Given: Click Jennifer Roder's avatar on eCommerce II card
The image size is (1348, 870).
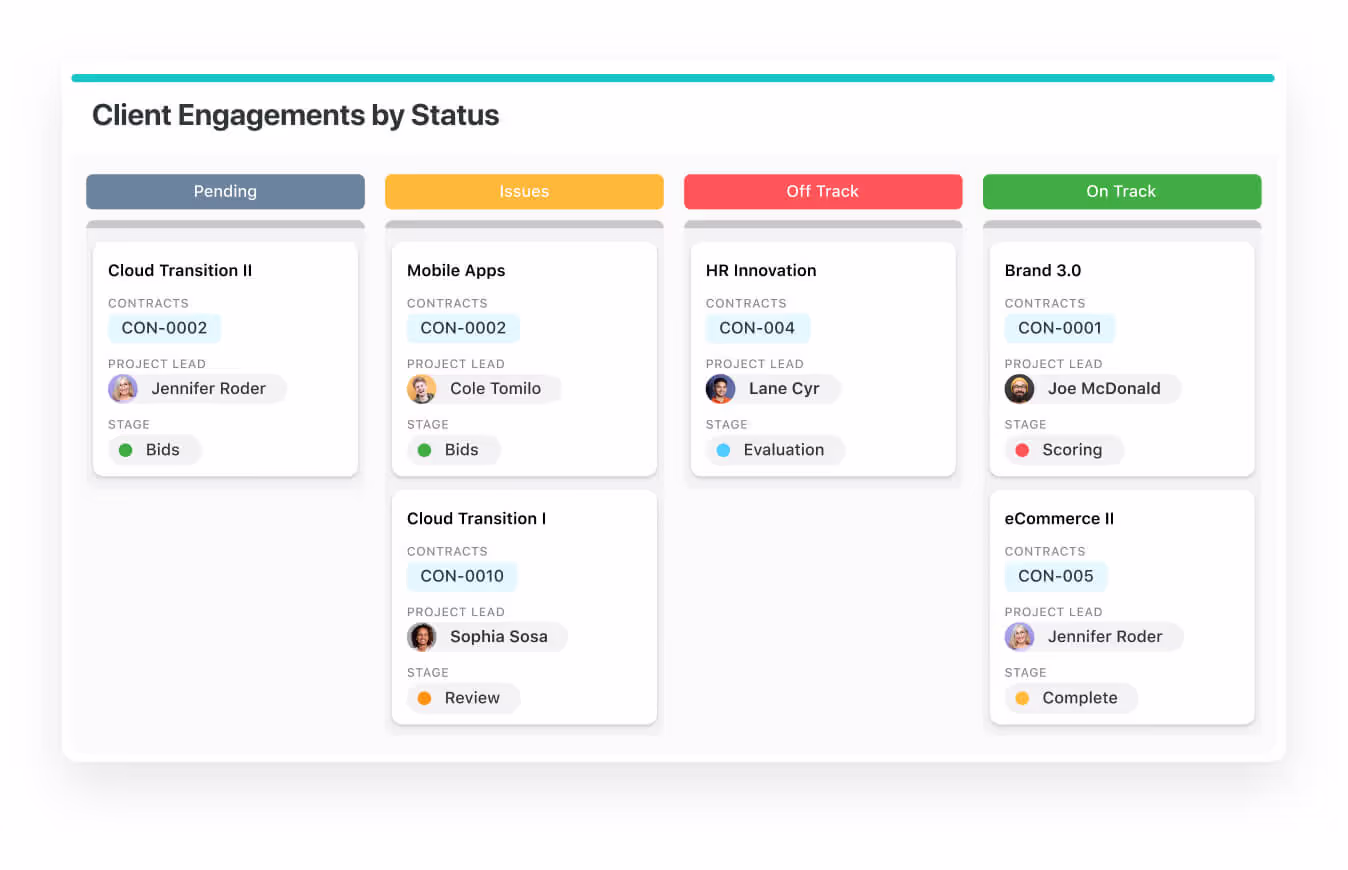Looking at the screenshot, I should click(1019, 637).
